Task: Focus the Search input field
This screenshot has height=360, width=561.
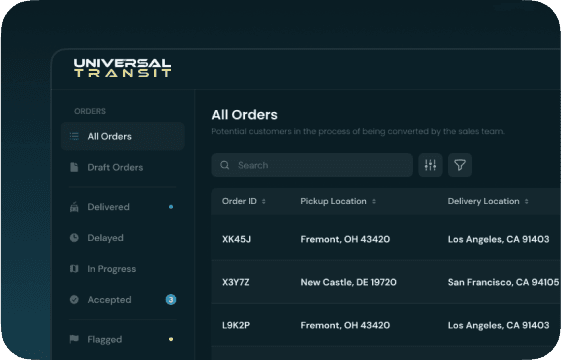Action: [312, 165]
